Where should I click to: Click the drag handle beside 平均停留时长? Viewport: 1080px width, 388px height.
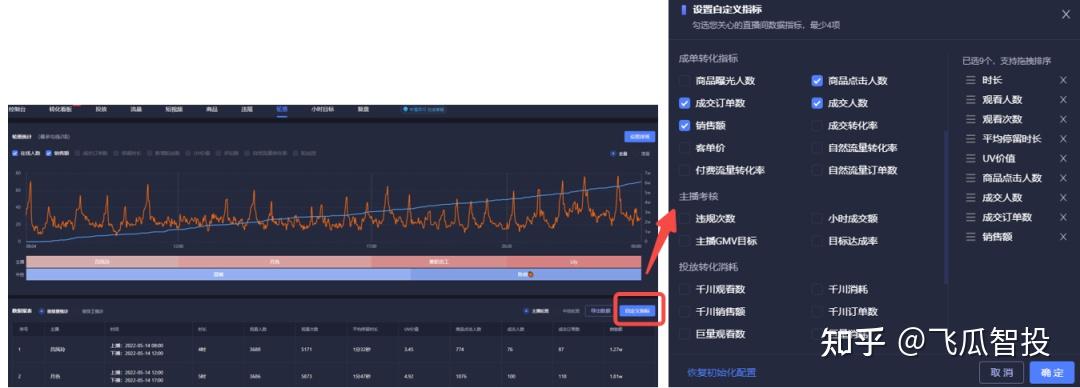coord(970,139)
